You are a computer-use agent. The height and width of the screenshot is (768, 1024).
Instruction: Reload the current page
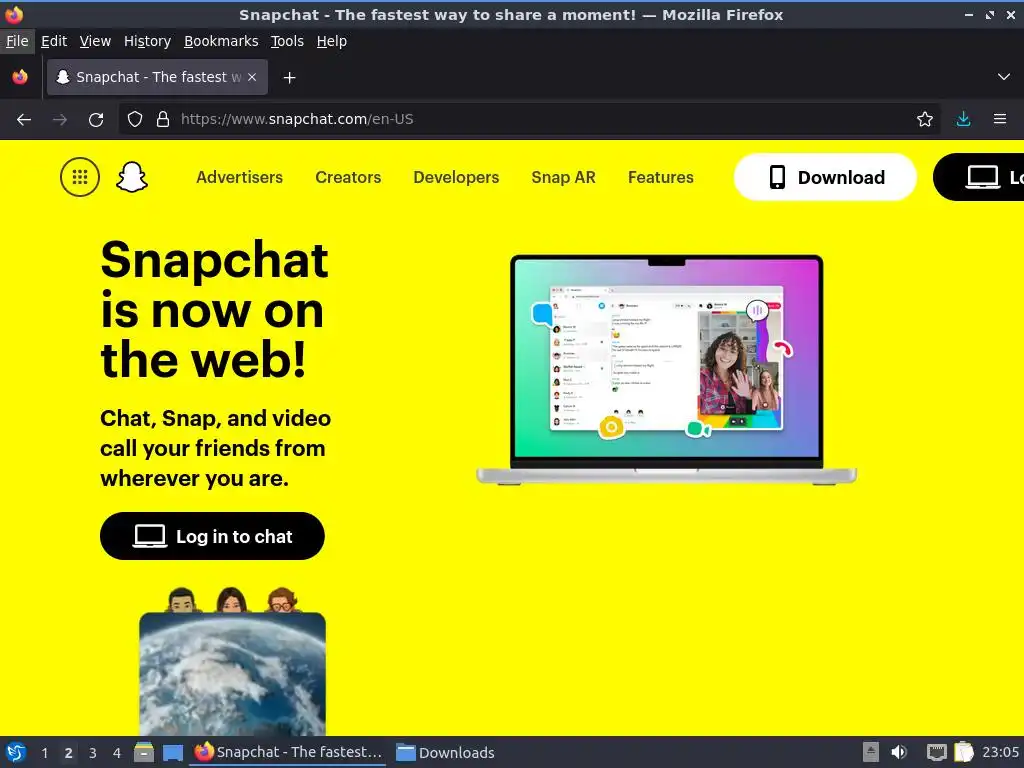96,120
